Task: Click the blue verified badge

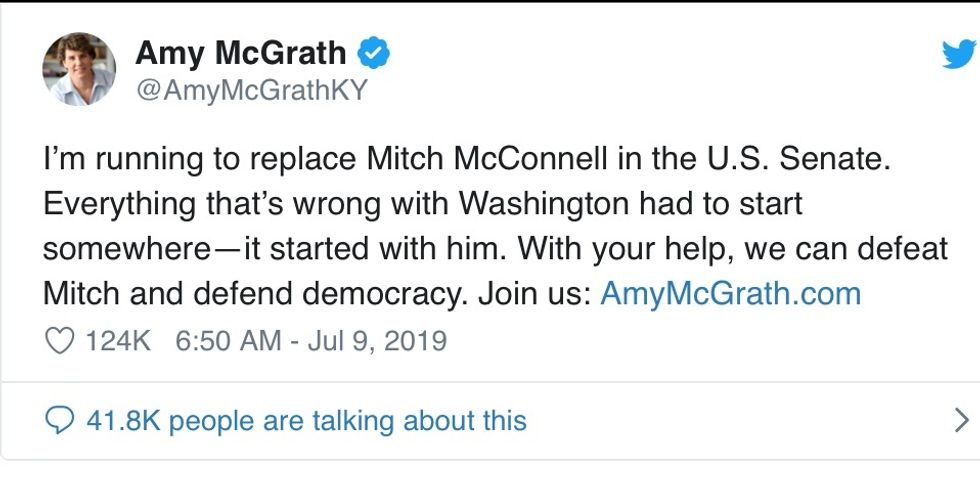Action: tap(374, 53)
